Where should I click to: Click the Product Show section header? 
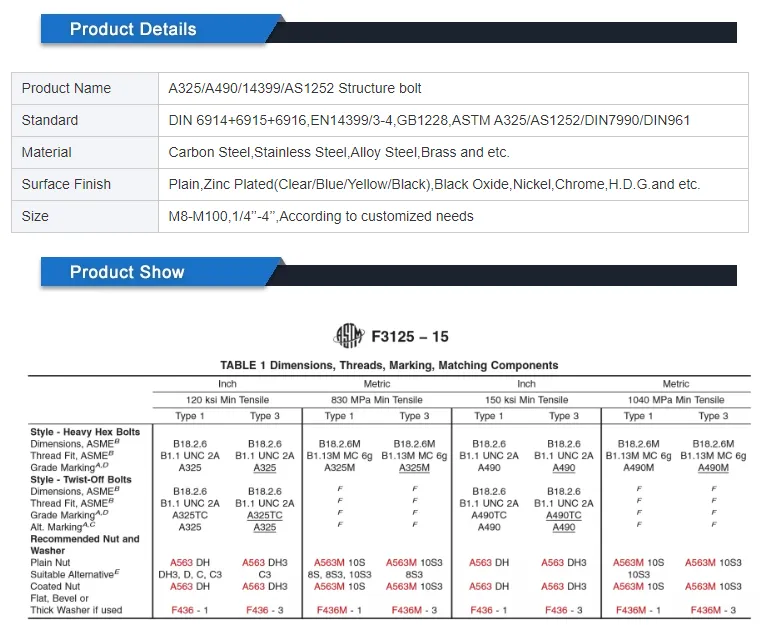click(127, 272)
